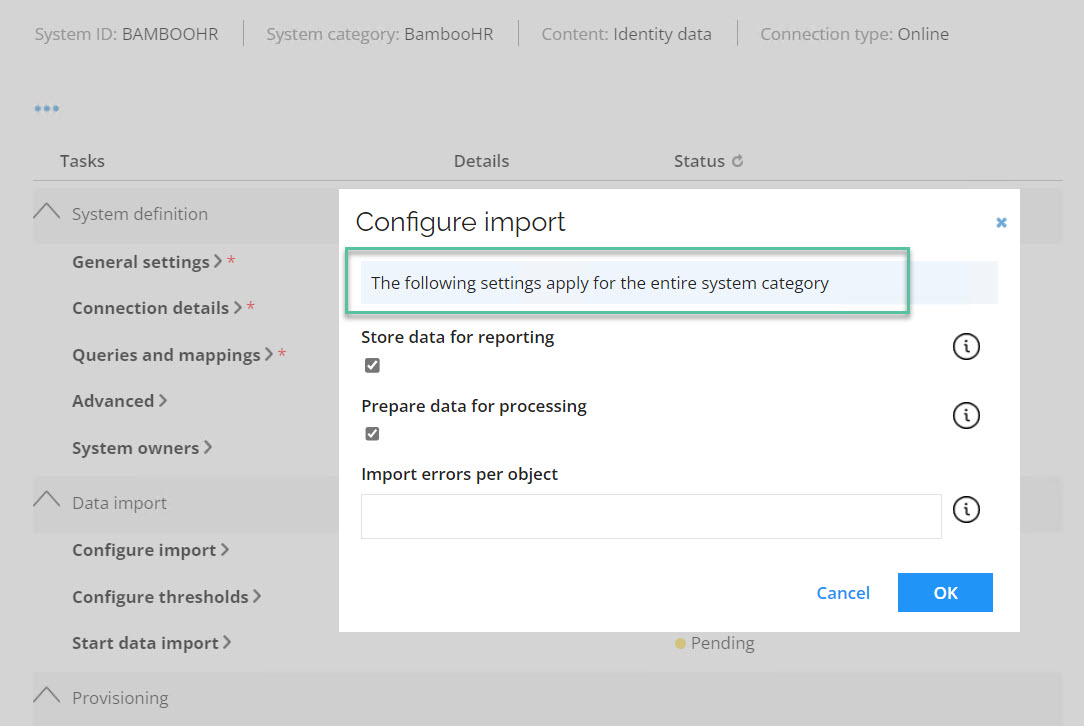
Task: Click the Status column header text
Action: click(699, 161)
